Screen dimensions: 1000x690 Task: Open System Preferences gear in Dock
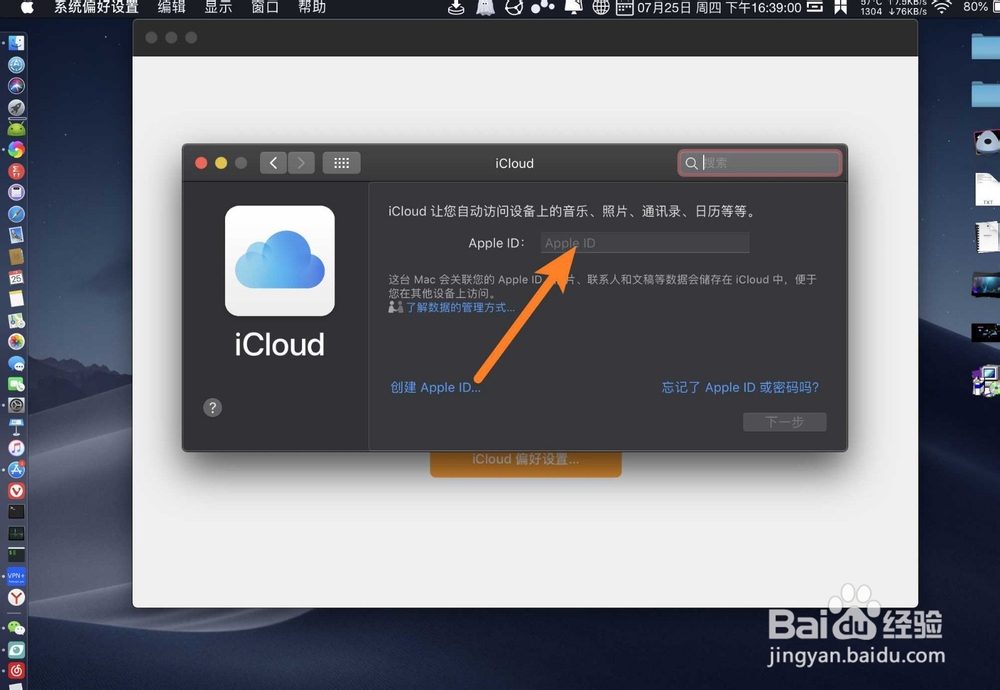17,405
